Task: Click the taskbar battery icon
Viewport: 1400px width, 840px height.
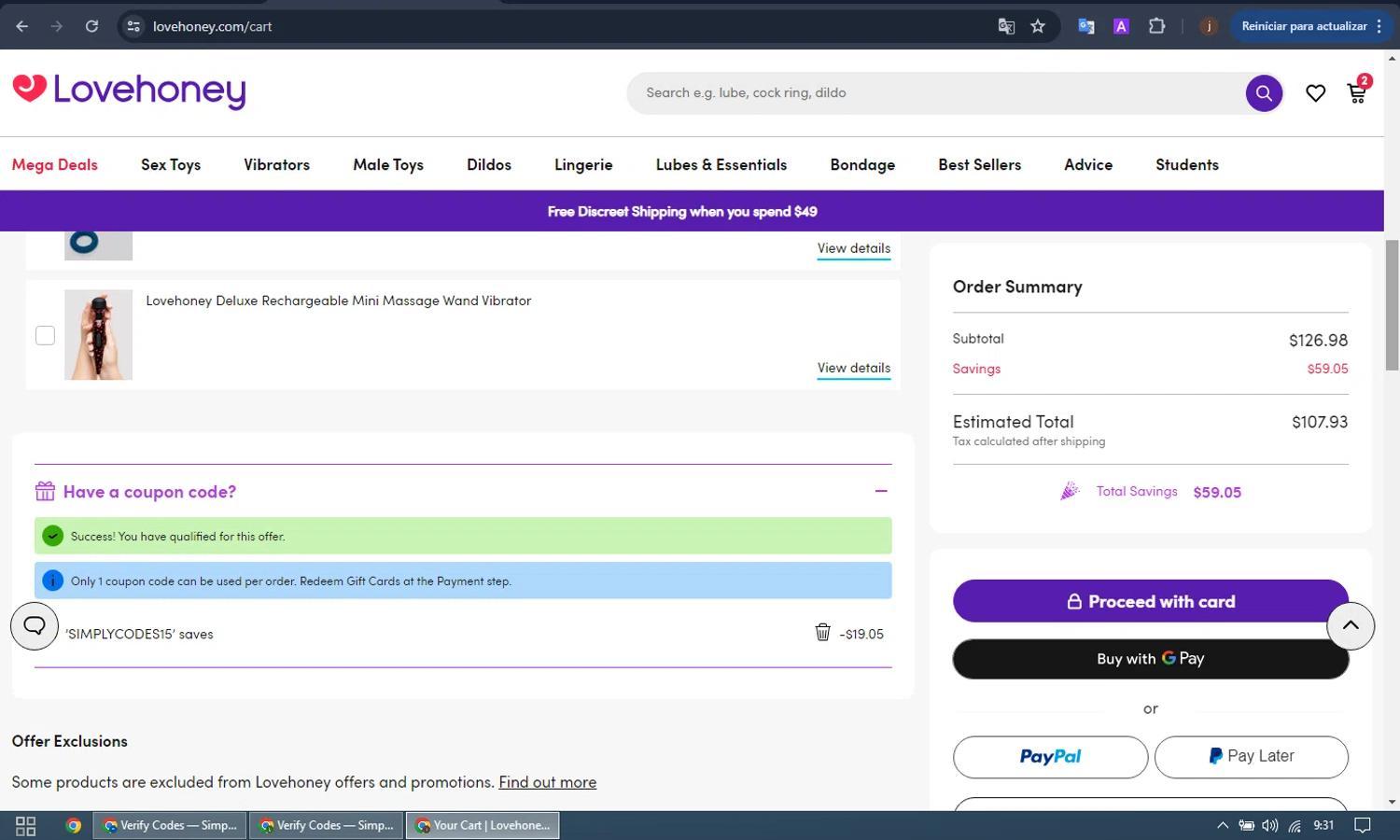Action: [x=1246, y=825]
